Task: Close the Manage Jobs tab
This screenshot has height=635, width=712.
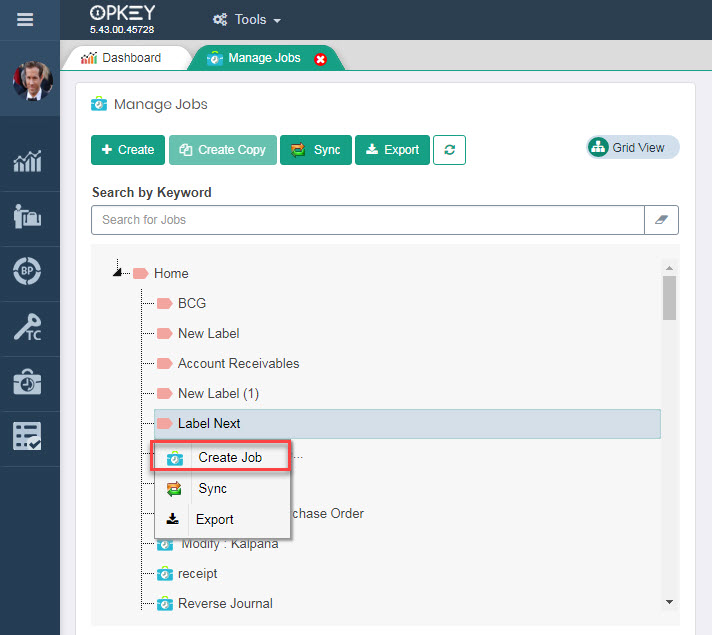Action: tap(321, 59)
